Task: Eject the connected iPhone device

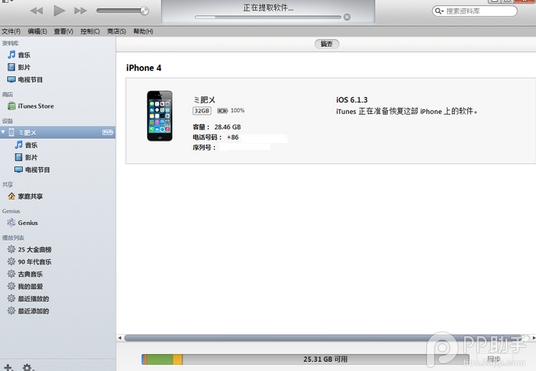Action: point(108,132)
